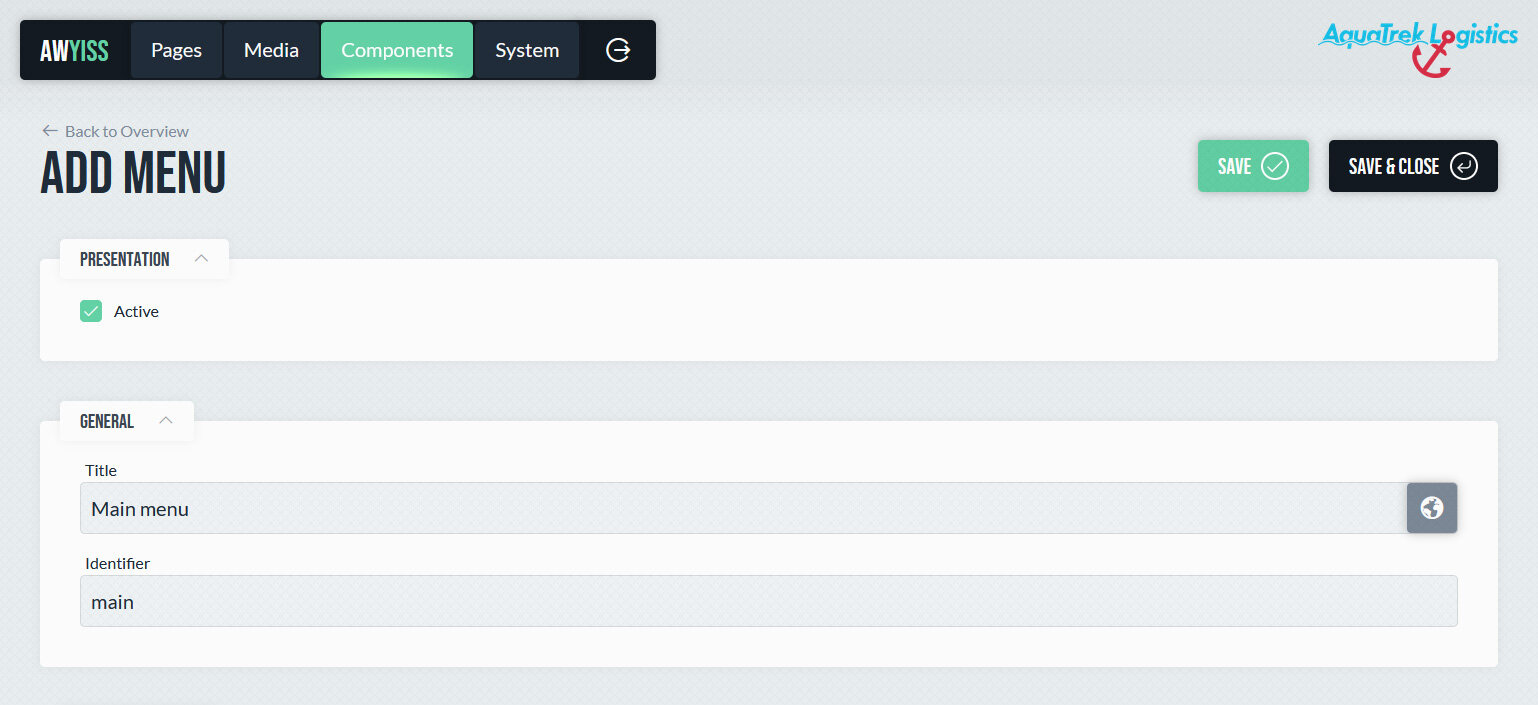Screen dimensions: 1538x705
Task: Toggle the Active checkbox
Action: tap(91, 311)
